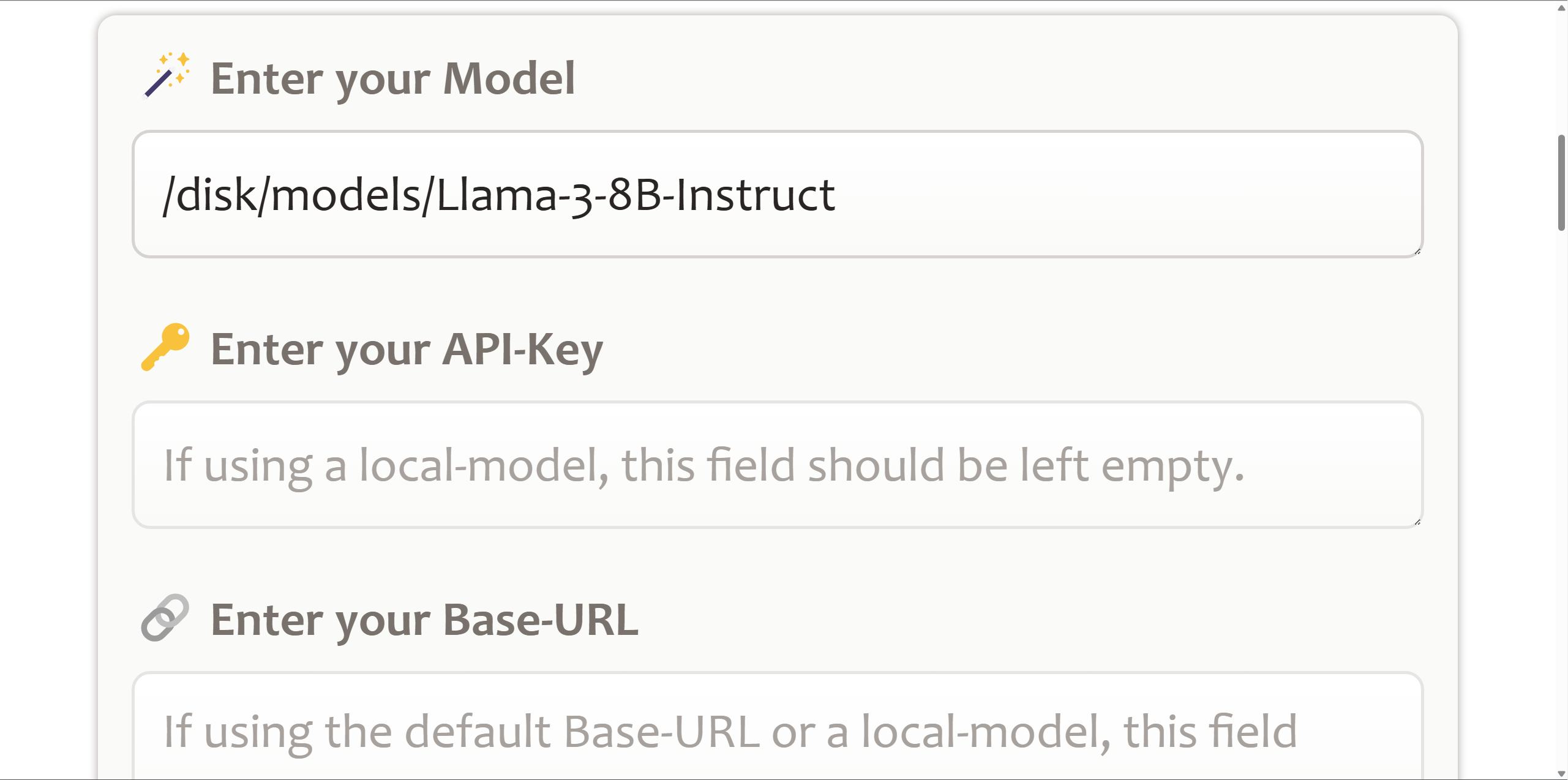Image resolution: width=1568 pixels, height=780 pixels.
Task: Click the "left empty" placeholder text
Action: (x=1132, y=466)
